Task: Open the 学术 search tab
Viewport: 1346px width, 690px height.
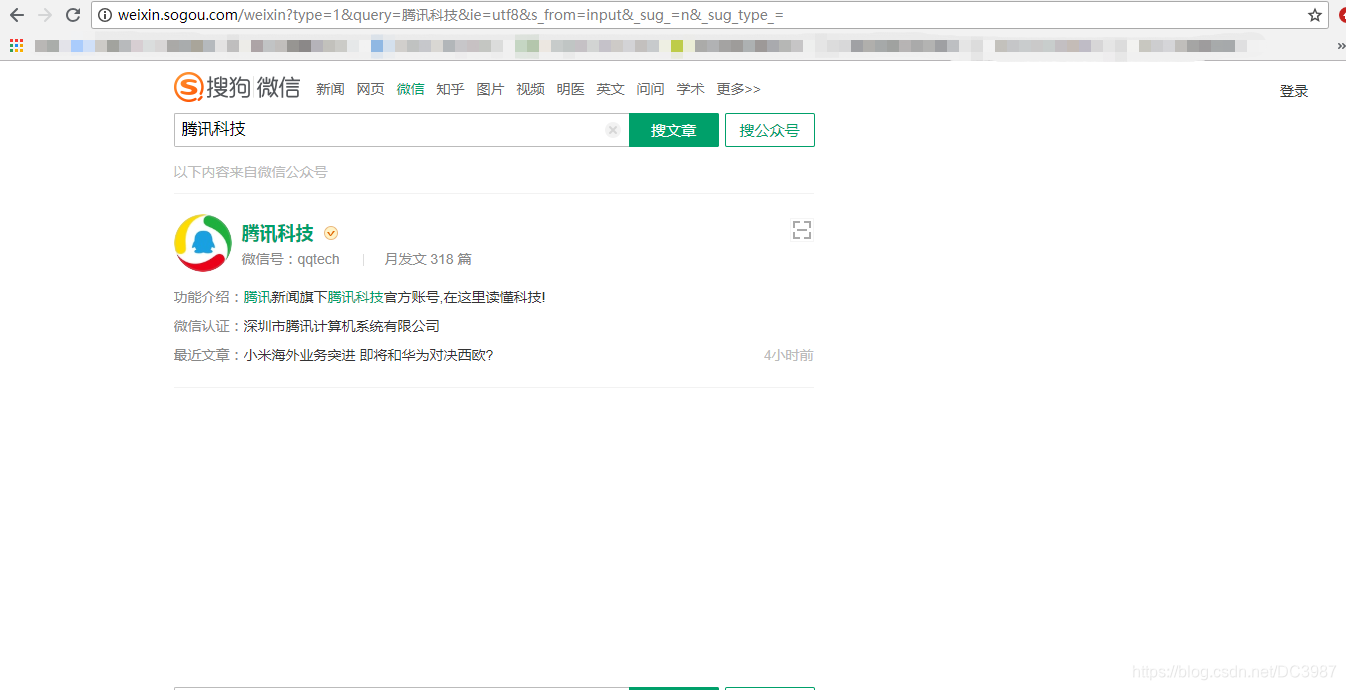Action: 690,89
